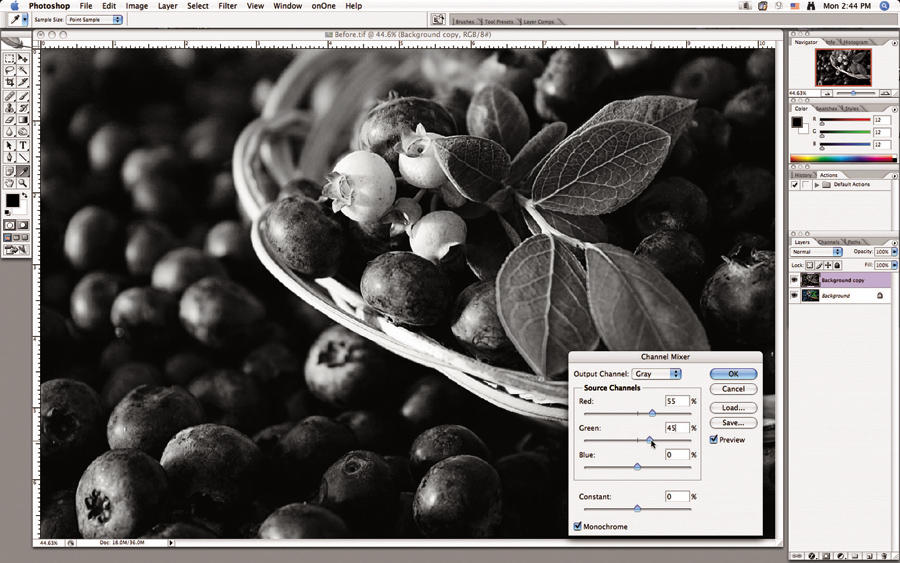Image resolution: width=900 pixels, height=563 pixels.
Task: Switch to the History tab
Action: (x=803, y=175)
